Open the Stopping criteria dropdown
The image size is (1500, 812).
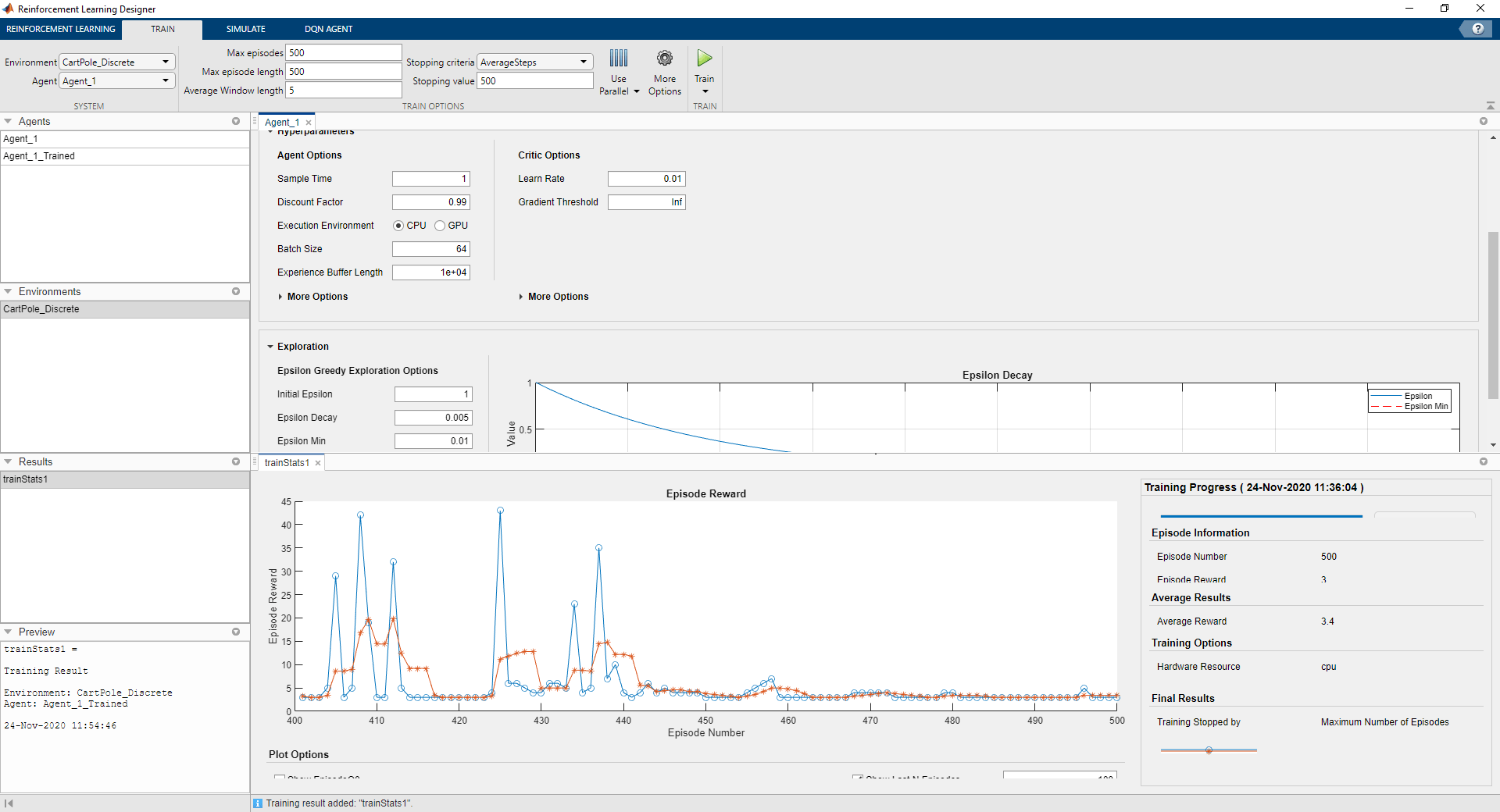[534, 62]
